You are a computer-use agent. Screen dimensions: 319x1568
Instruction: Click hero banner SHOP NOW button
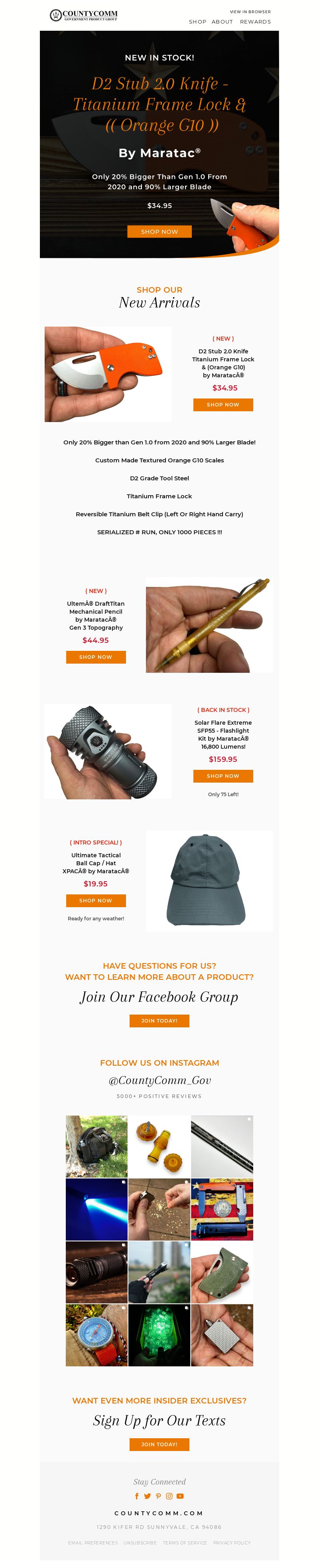coord(159,231)
